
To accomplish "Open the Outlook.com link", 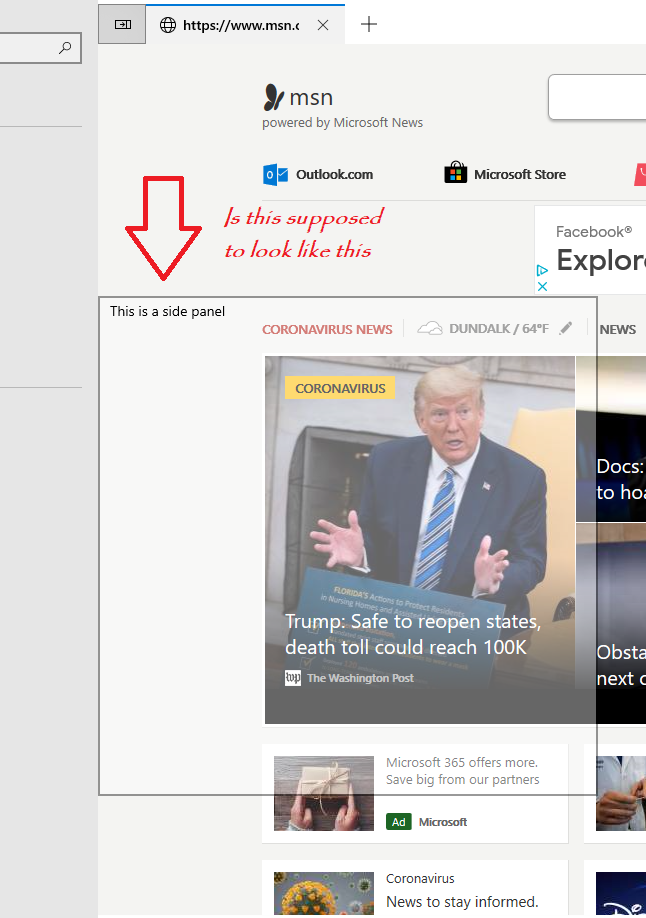I will click(334, 174).
